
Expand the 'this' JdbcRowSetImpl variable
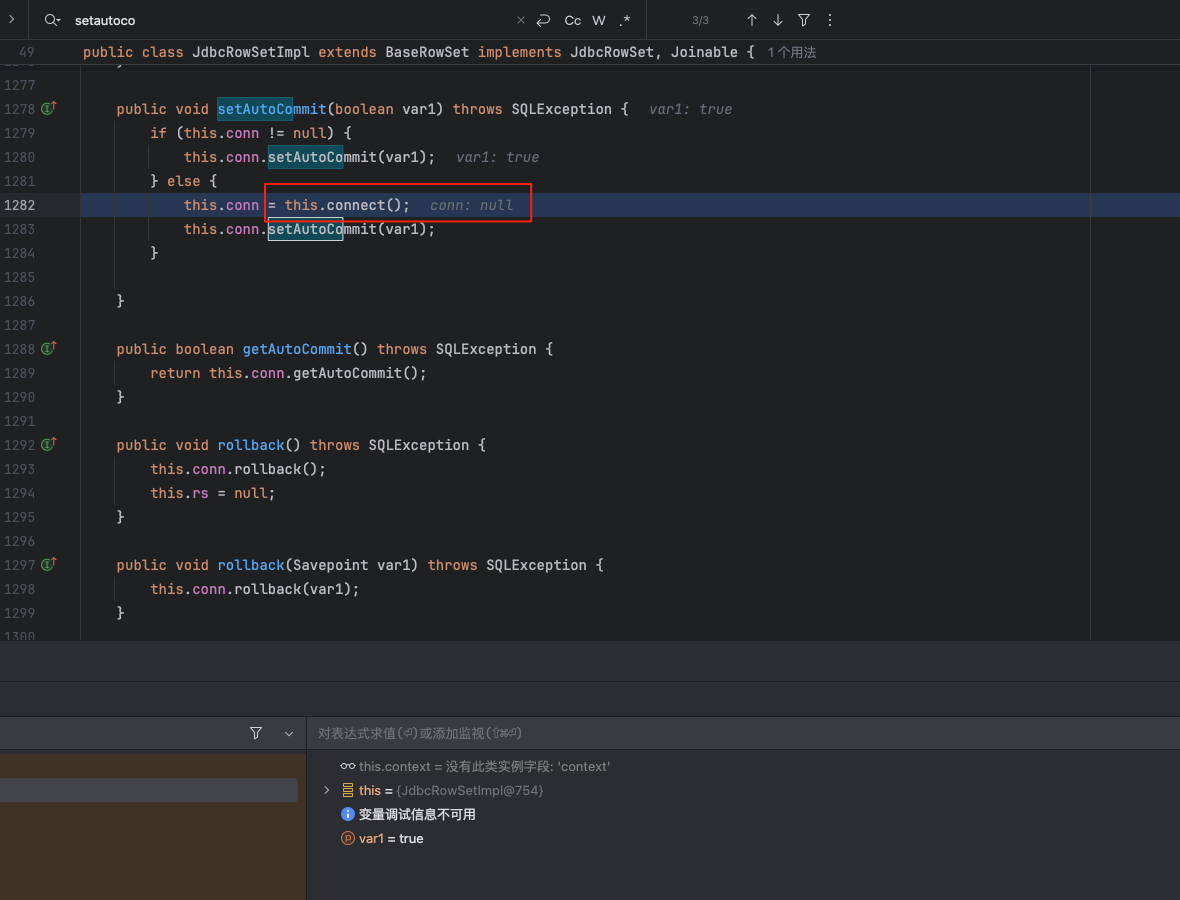pyautogui.click(x=326, y=790)
